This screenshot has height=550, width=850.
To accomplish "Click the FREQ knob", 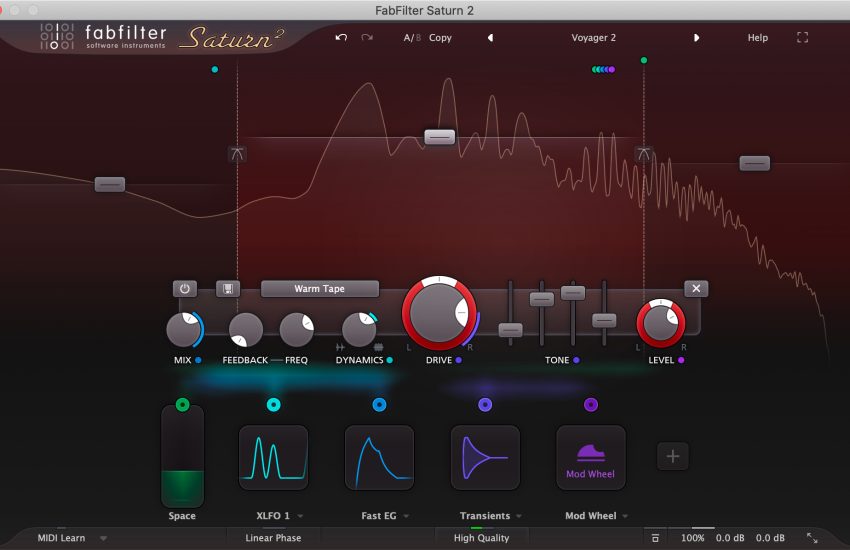I will [297, 329].
